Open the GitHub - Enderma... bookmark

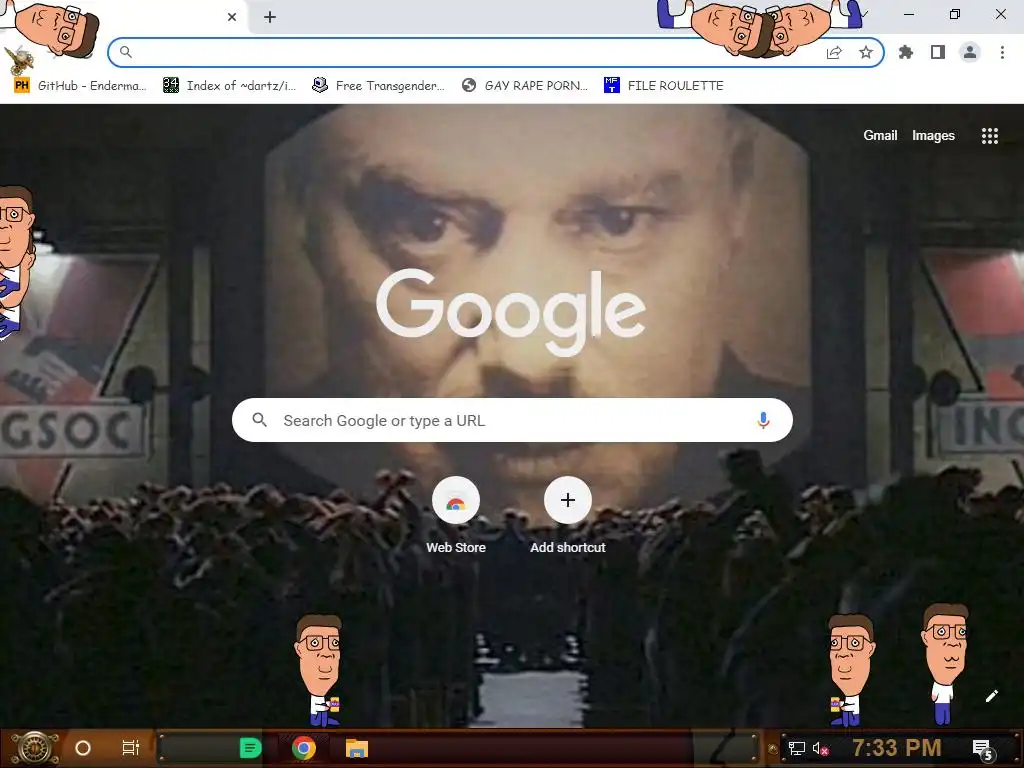point(80,86)
